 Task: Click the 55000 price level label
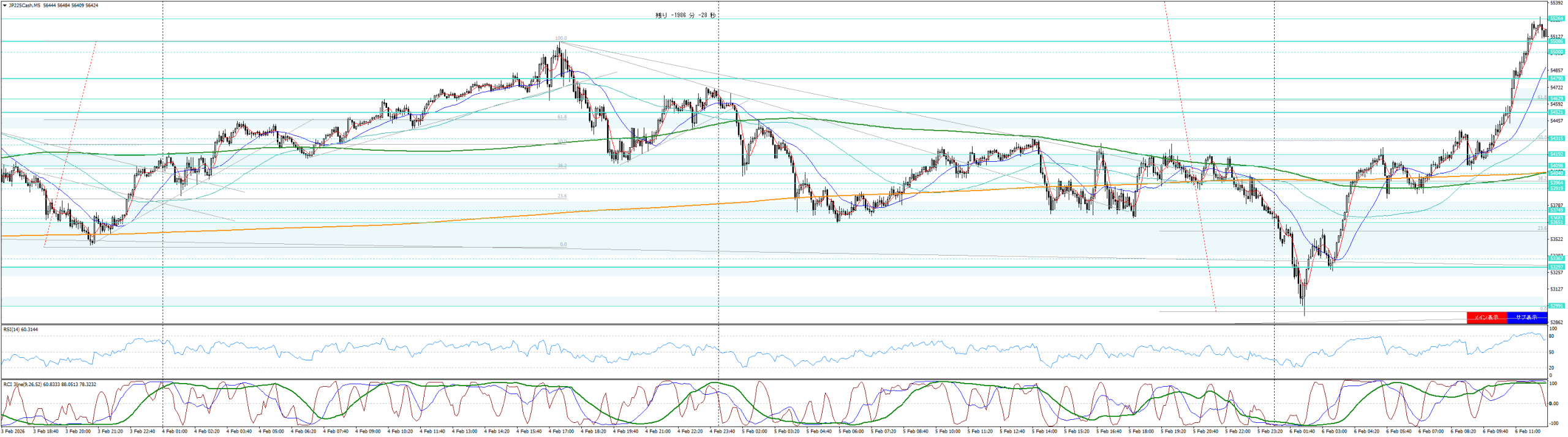click(1556, 53)
